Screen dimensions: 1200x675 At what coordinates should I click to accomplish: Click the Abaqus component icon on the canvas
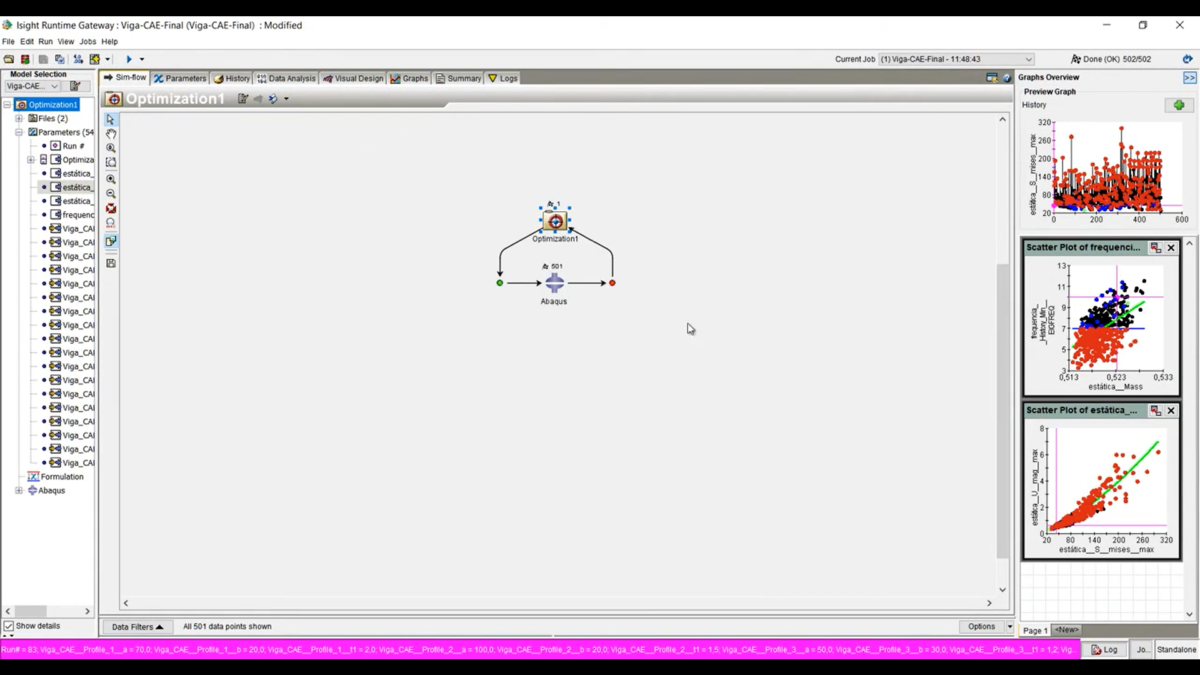pyautogui.click(x=554, y=284)
